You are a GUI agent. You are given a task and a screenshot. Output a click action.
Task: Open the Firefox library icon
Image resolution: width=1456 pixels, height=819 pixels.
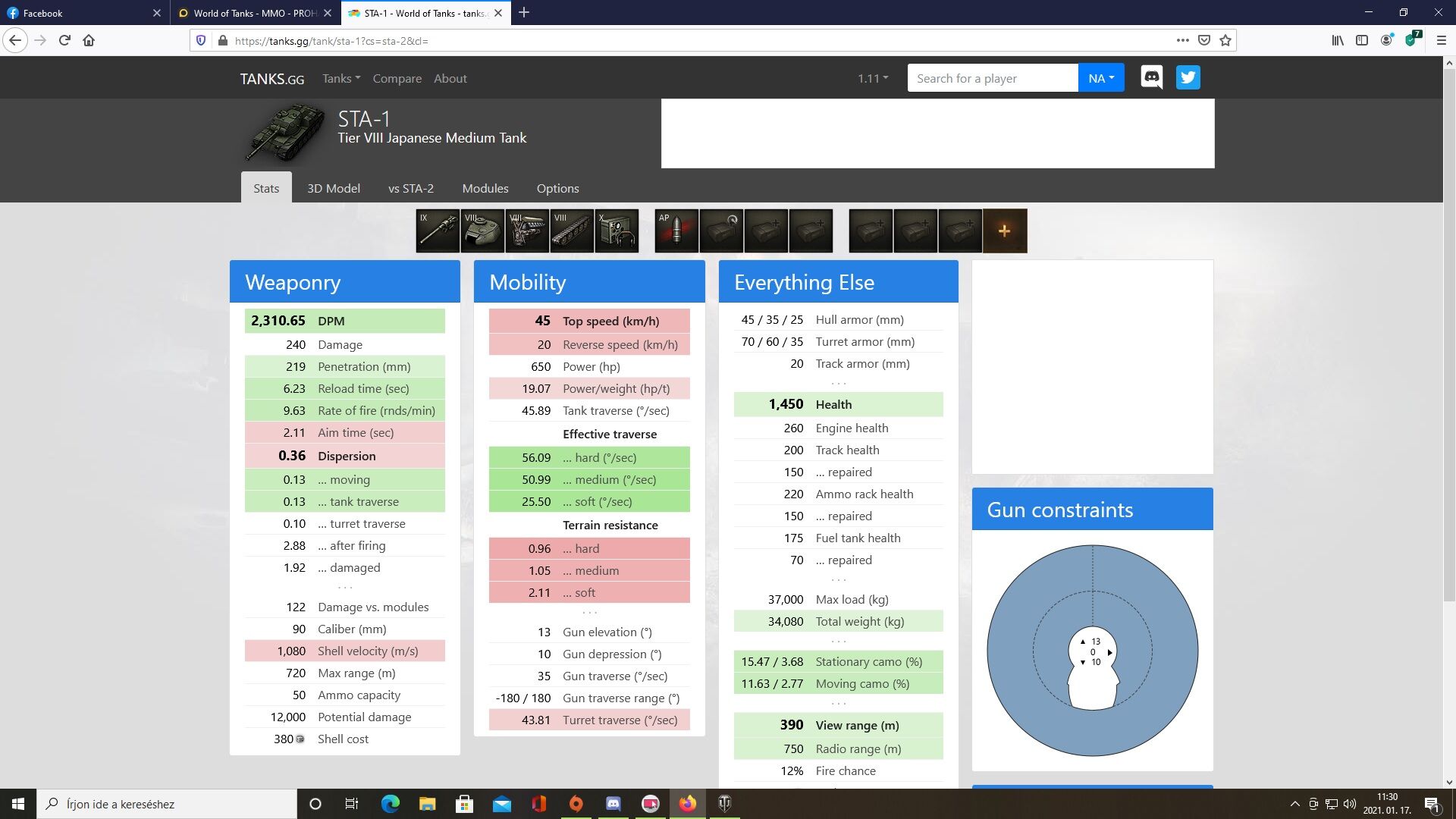click(1338, 40)
